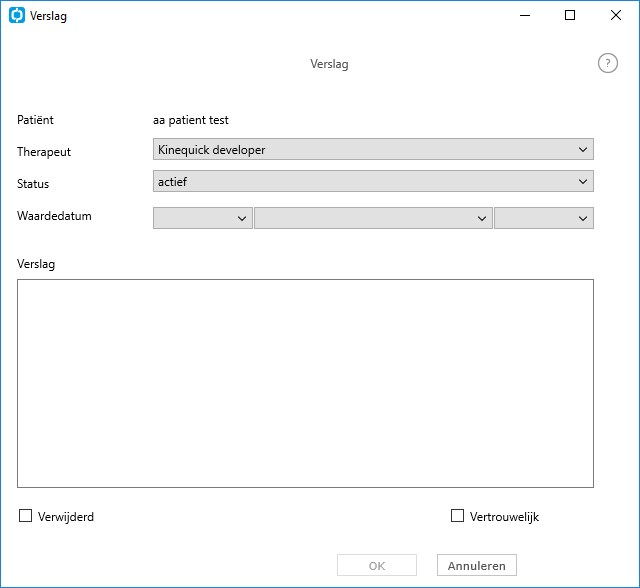The image size is (640, 588).
Task: Click inside the Verslag text area
Action: click(305, 384)
